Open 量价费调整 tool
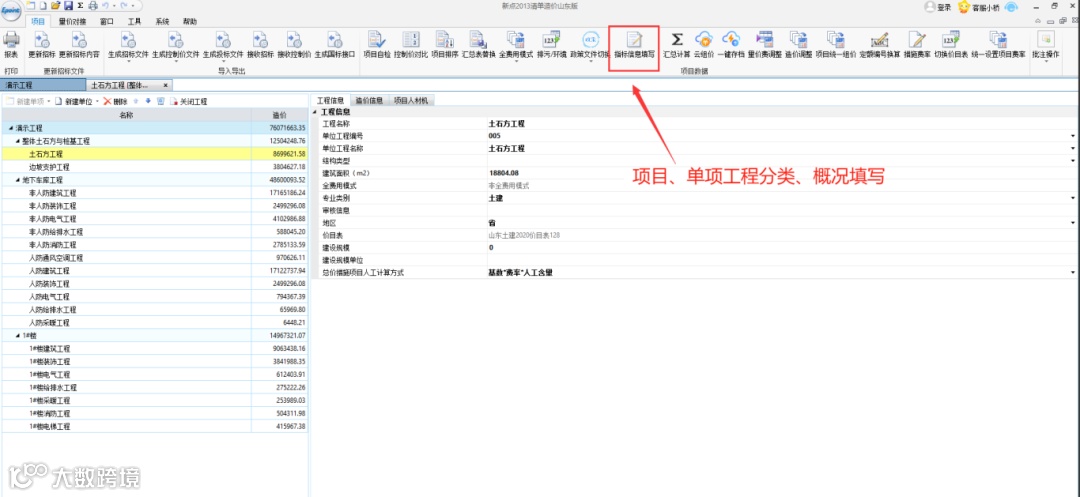 tap(765, 44)
